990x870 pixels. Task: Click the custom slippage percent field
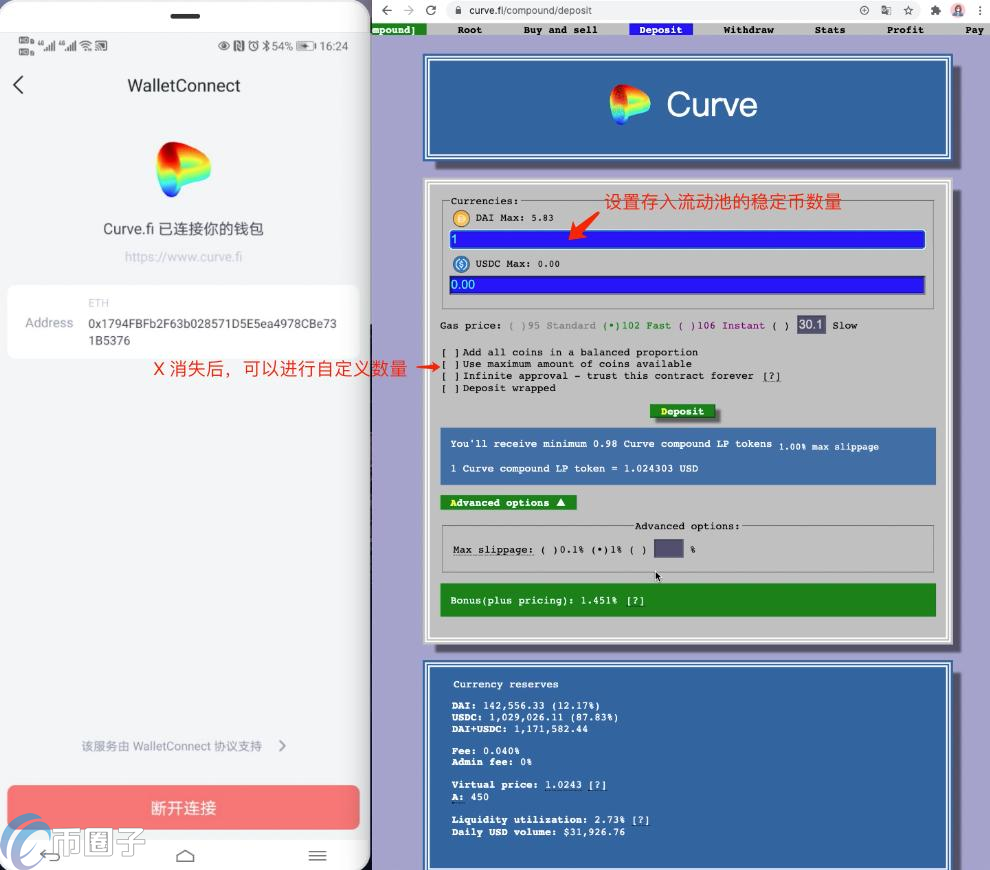[669, 549]
